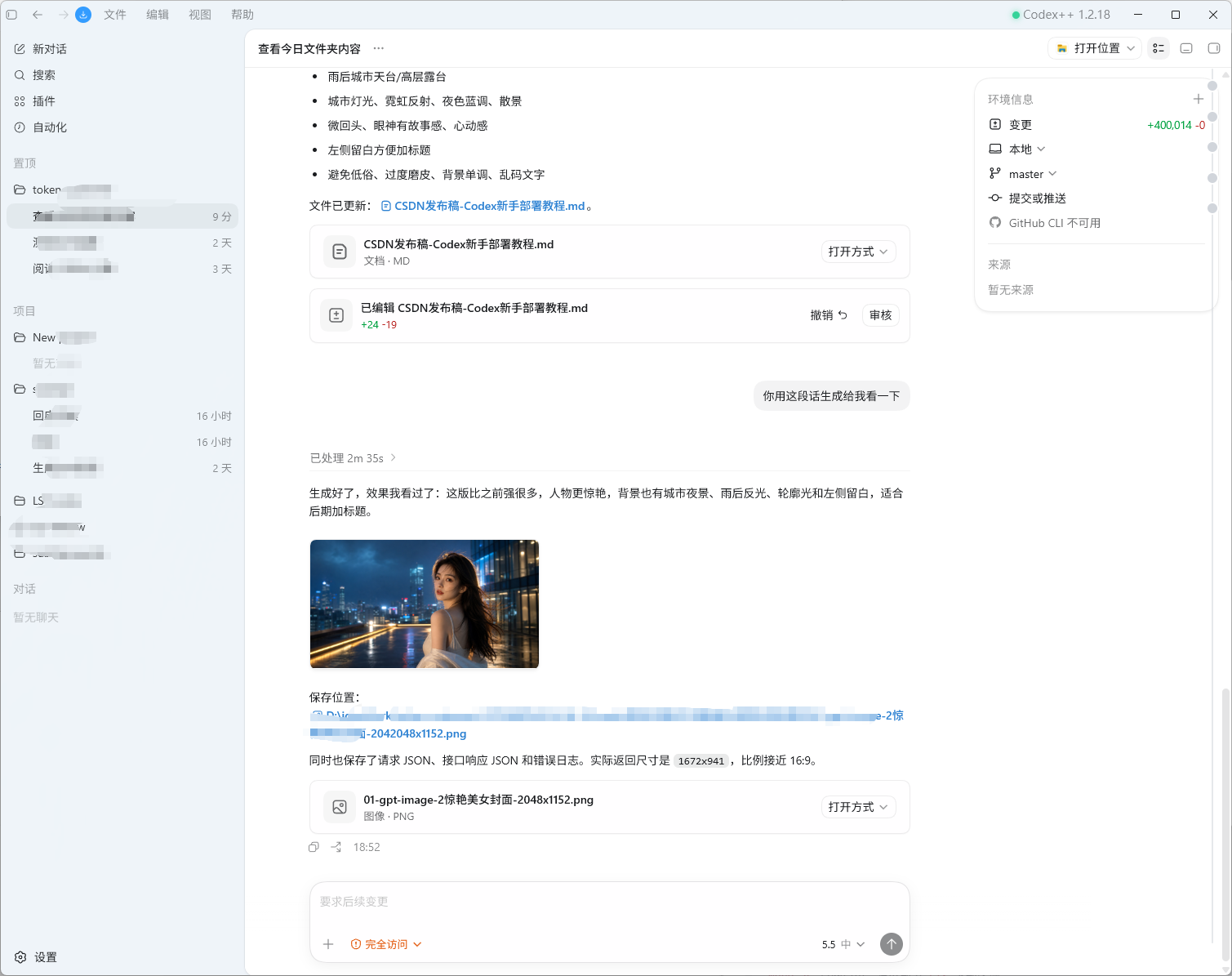Click the sidebar toggle icon in title bar
This screenshot has width=1232, height=976.
point(11,15)
